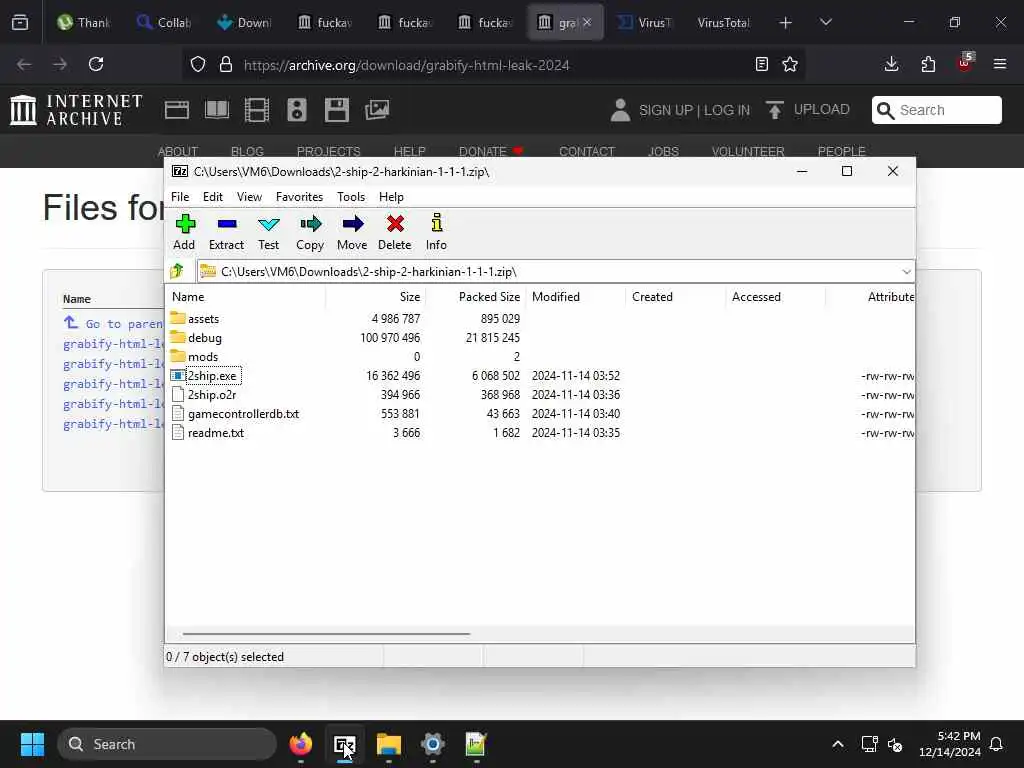Open the CONTACT nav link

click(587, 152)
